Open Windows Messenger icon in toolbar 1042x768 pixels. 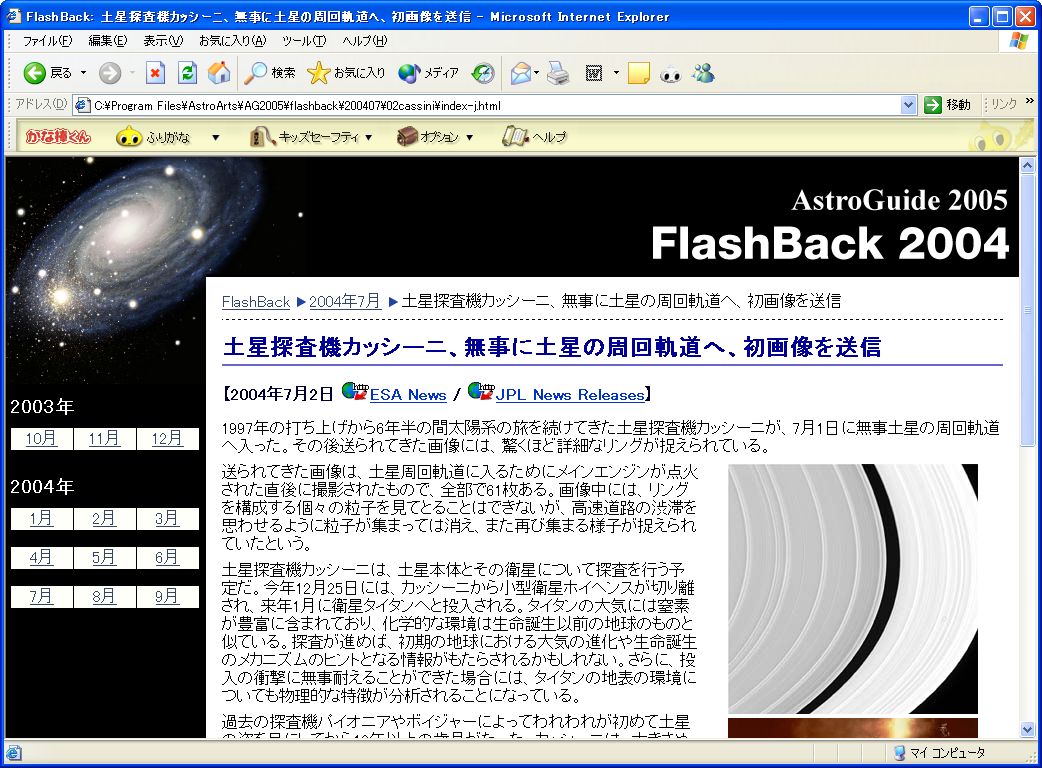(703, 73)
